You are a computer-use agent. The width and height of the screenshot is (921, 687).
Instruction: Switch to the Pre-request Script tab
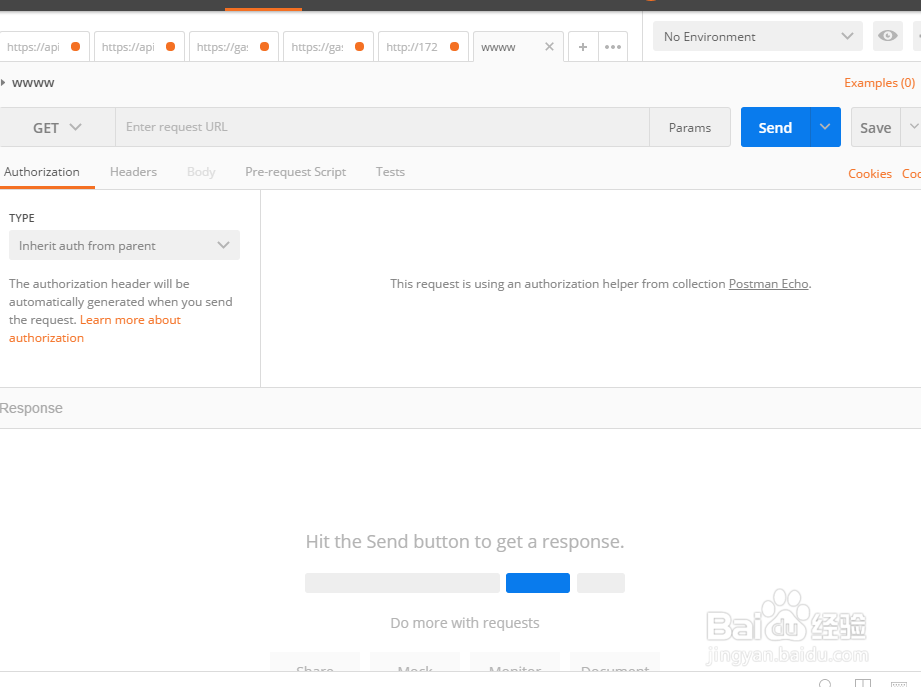coord(295,172)
